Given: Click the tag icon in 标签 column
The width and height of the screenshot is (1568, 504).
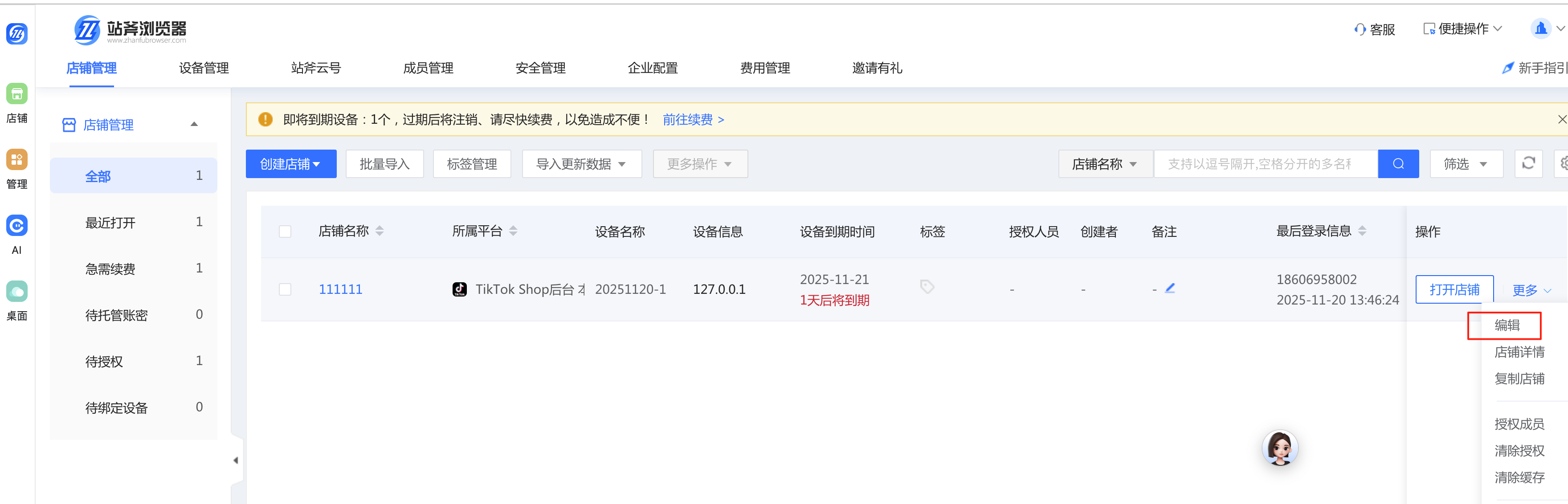Looking at the screenshot, I should coord(927,287).
